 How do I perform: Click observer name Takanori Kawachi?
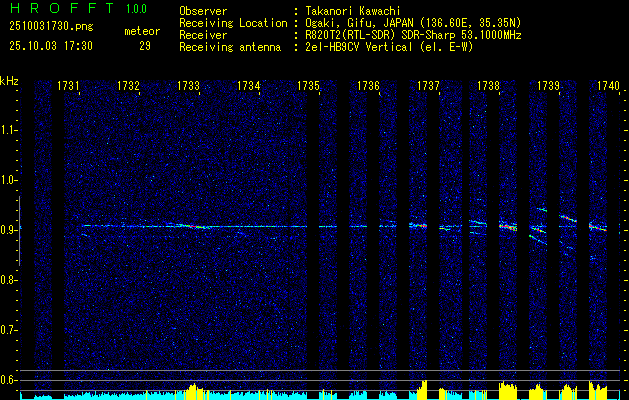353,11
